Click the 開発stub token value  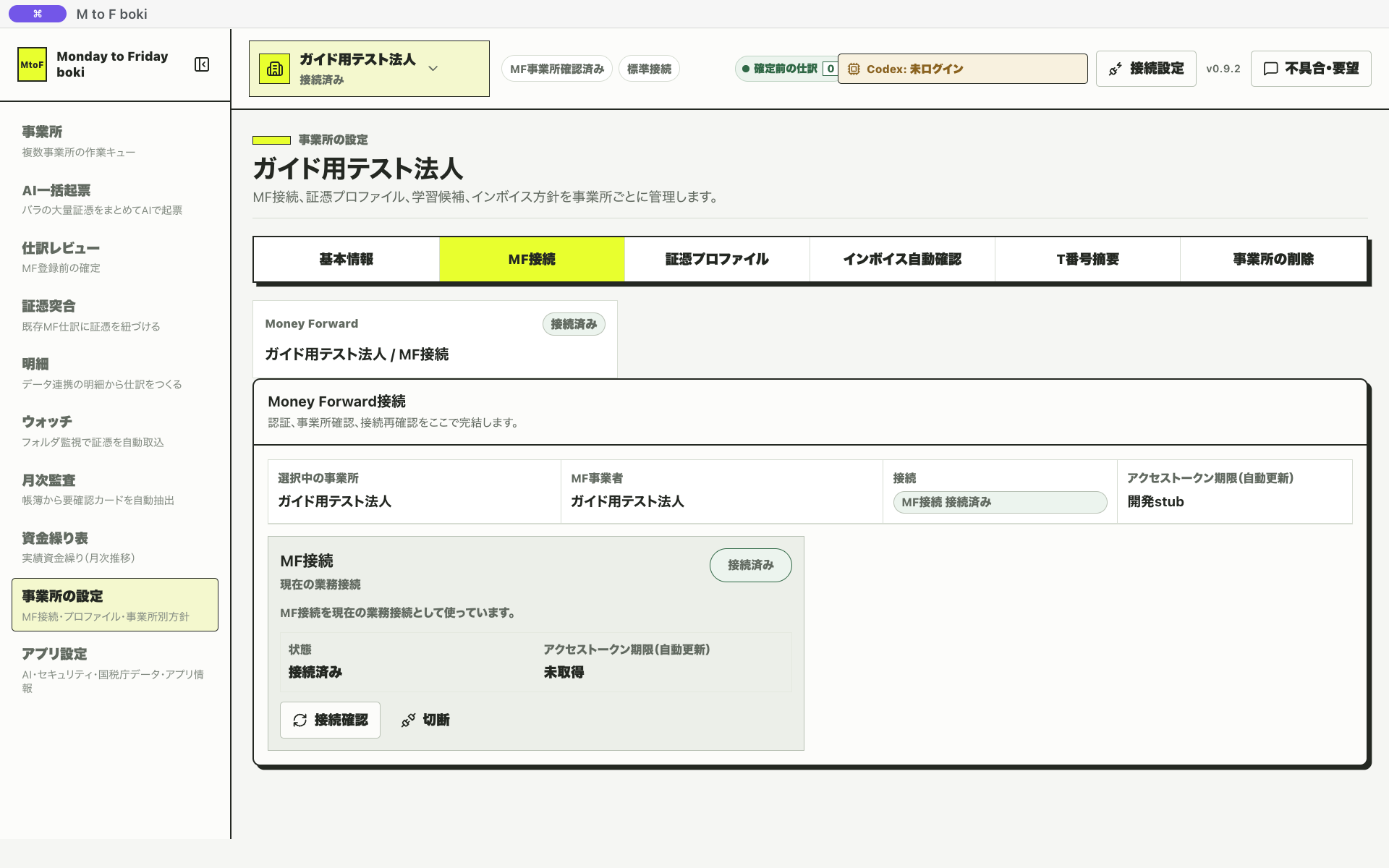point(1156,501)
